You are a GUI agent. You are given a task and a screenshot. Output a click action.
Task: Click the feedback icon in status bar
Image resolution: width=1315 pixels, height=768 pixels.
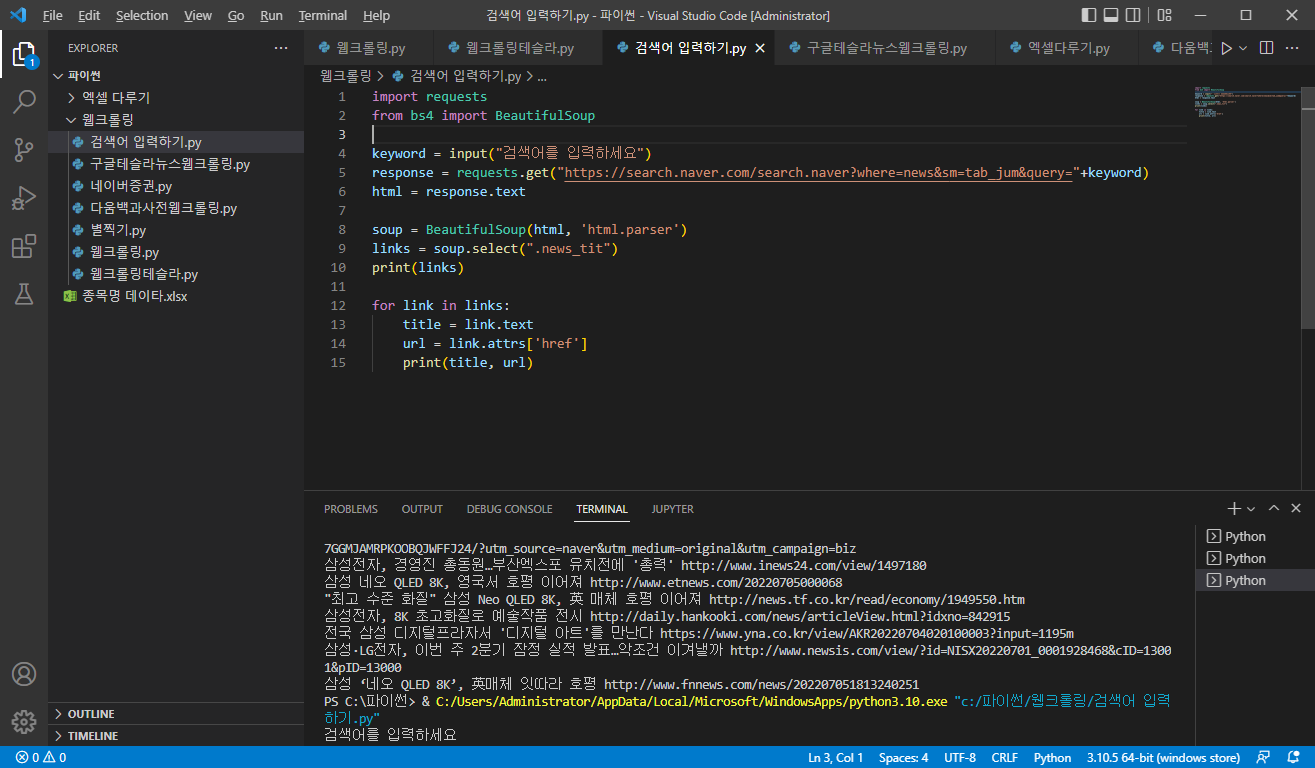(1264, 758)
